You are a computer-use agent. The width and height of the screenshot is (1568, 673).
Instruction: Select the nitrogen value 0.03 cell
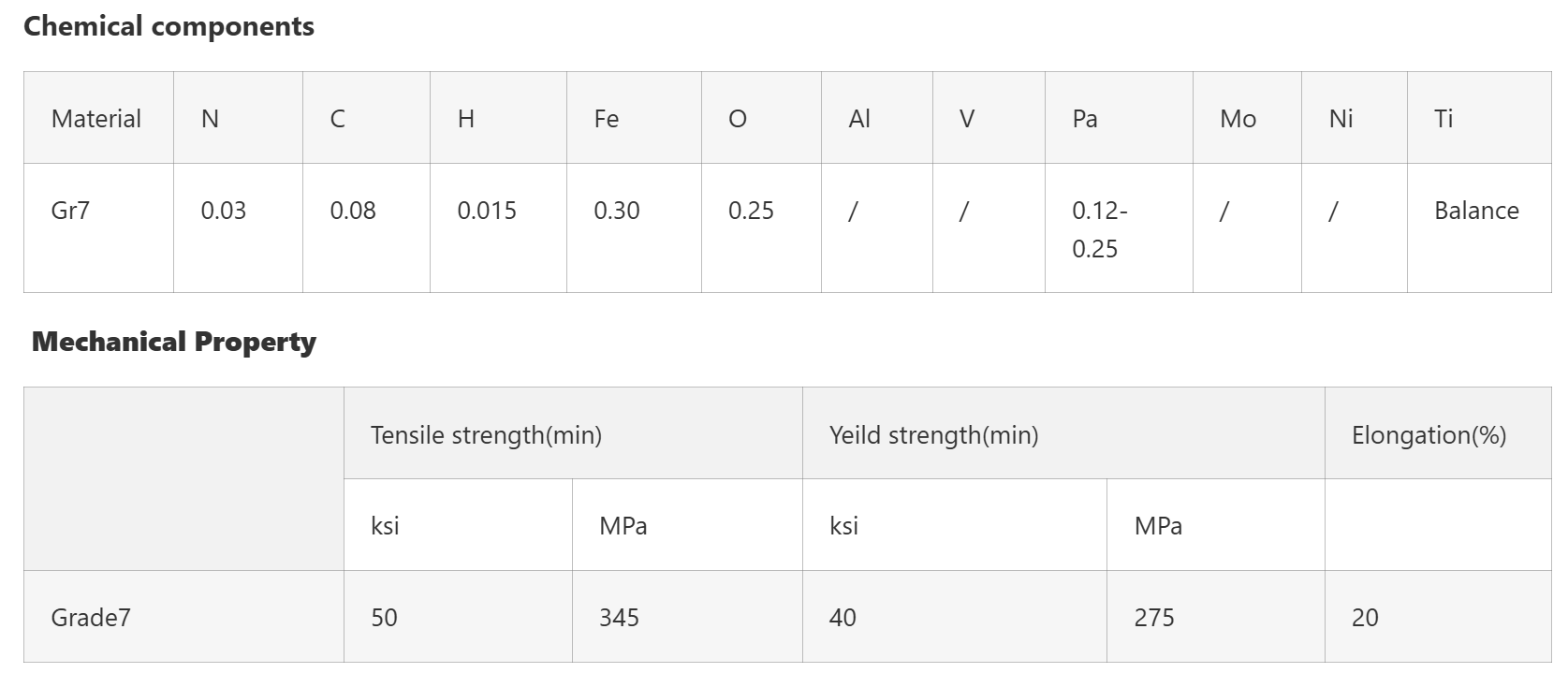223,211
